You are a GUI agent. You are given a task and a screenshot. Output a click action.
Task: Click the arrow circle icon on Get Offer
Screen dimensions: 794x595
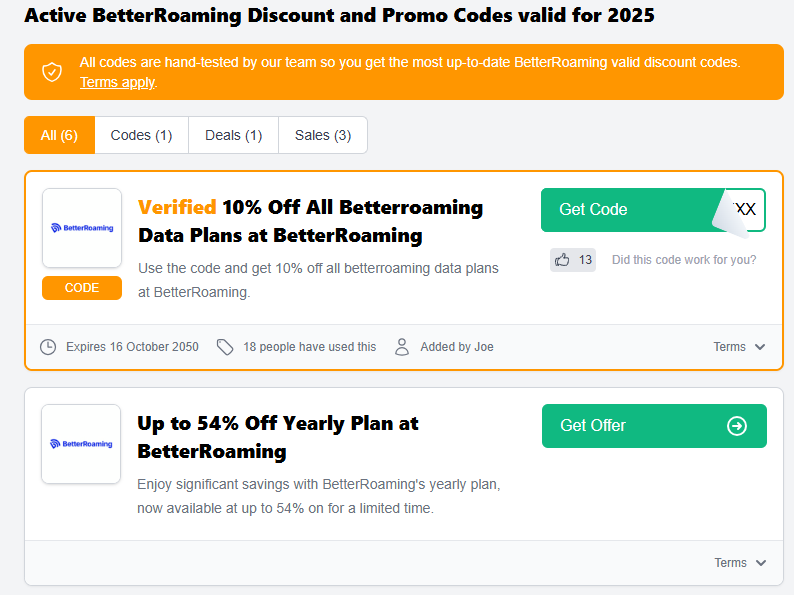pyautogui.click(x=737, y=426)
